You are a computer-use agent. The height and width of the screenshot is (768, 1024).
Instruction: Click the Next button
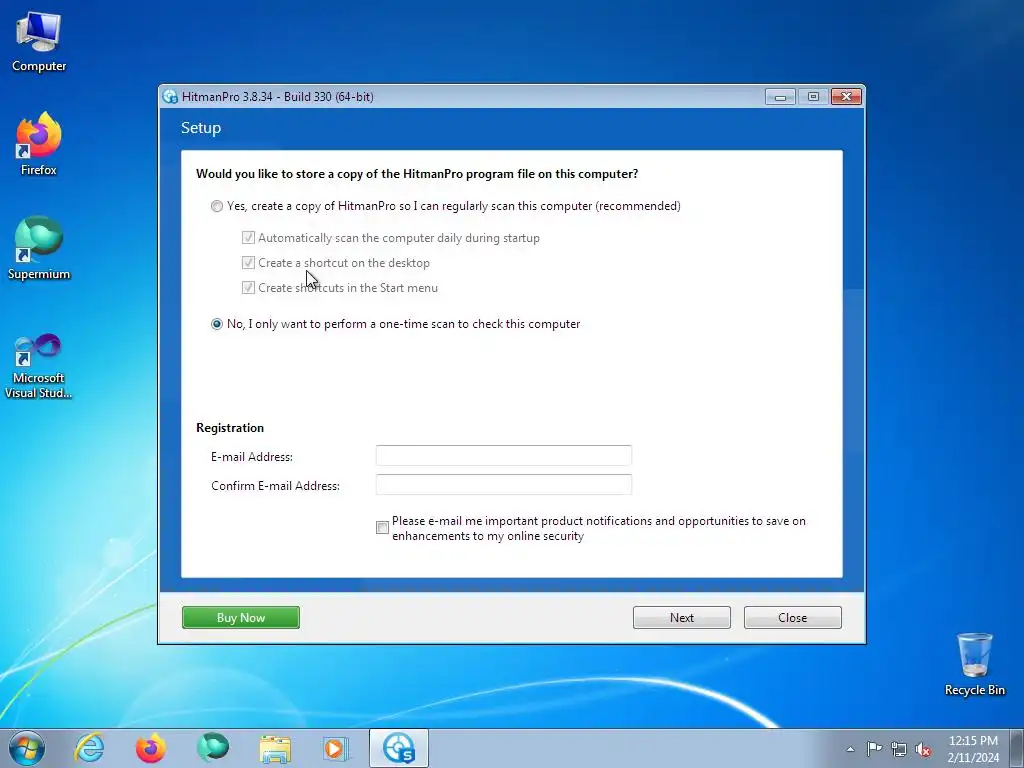click(682, 618)
